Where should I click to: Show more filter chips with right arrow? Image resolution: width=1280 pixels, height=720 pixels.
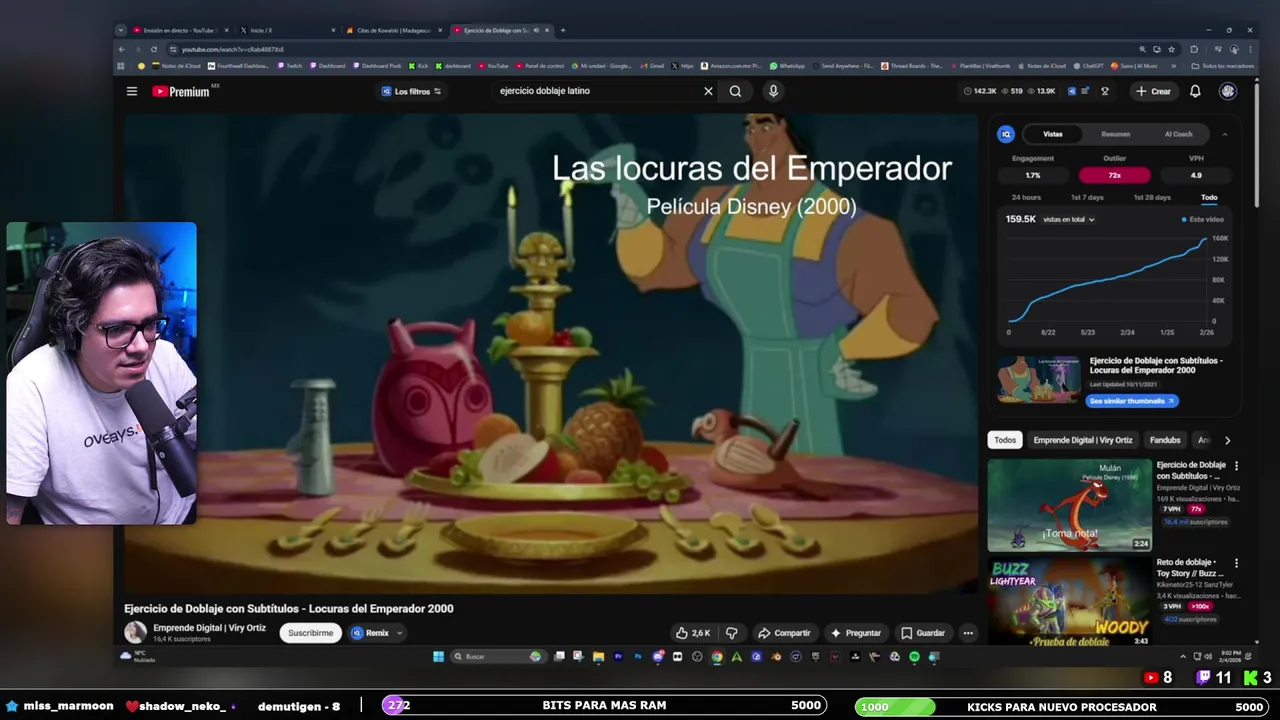coord(1227,440)
